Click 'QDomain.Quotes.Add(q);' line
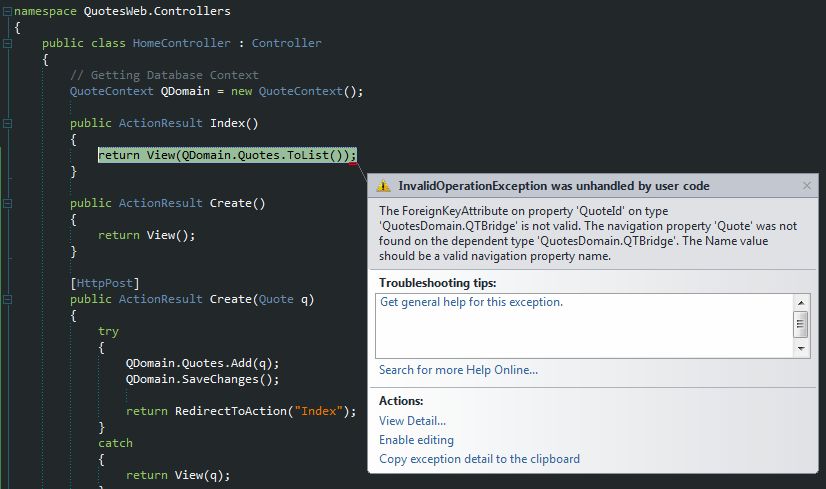The height and width of the screenshot is (489, 826). coord(202,363)
